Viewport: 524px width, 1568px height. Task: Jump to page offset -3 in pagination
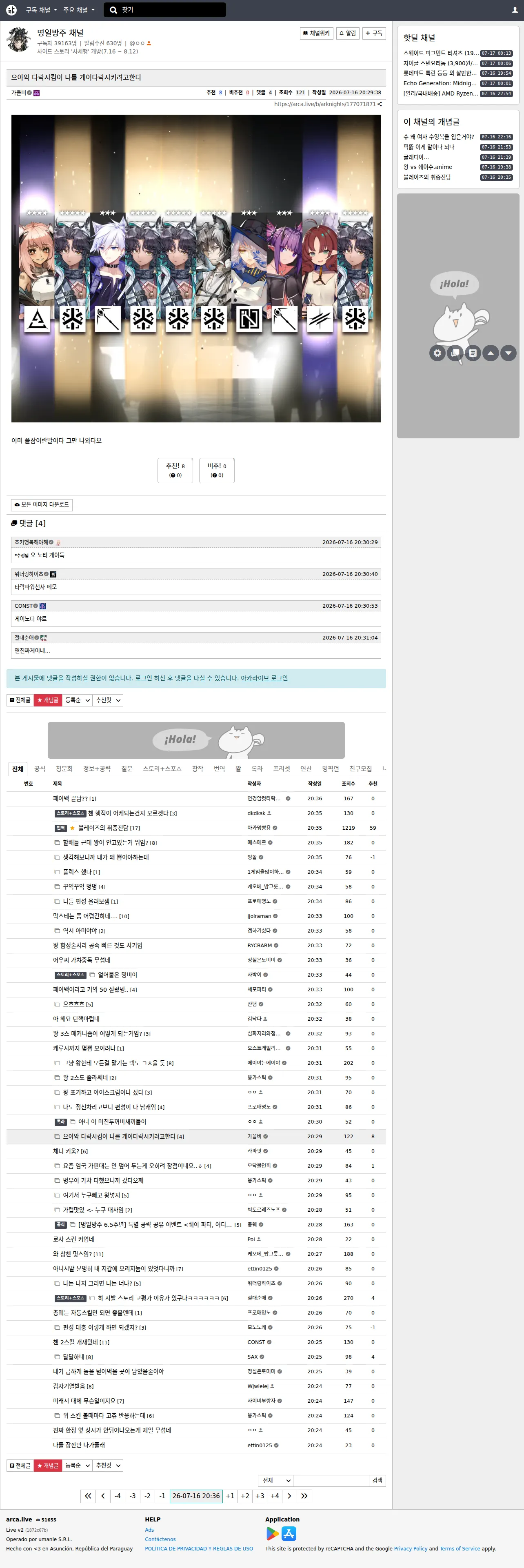click(133, 1496)
